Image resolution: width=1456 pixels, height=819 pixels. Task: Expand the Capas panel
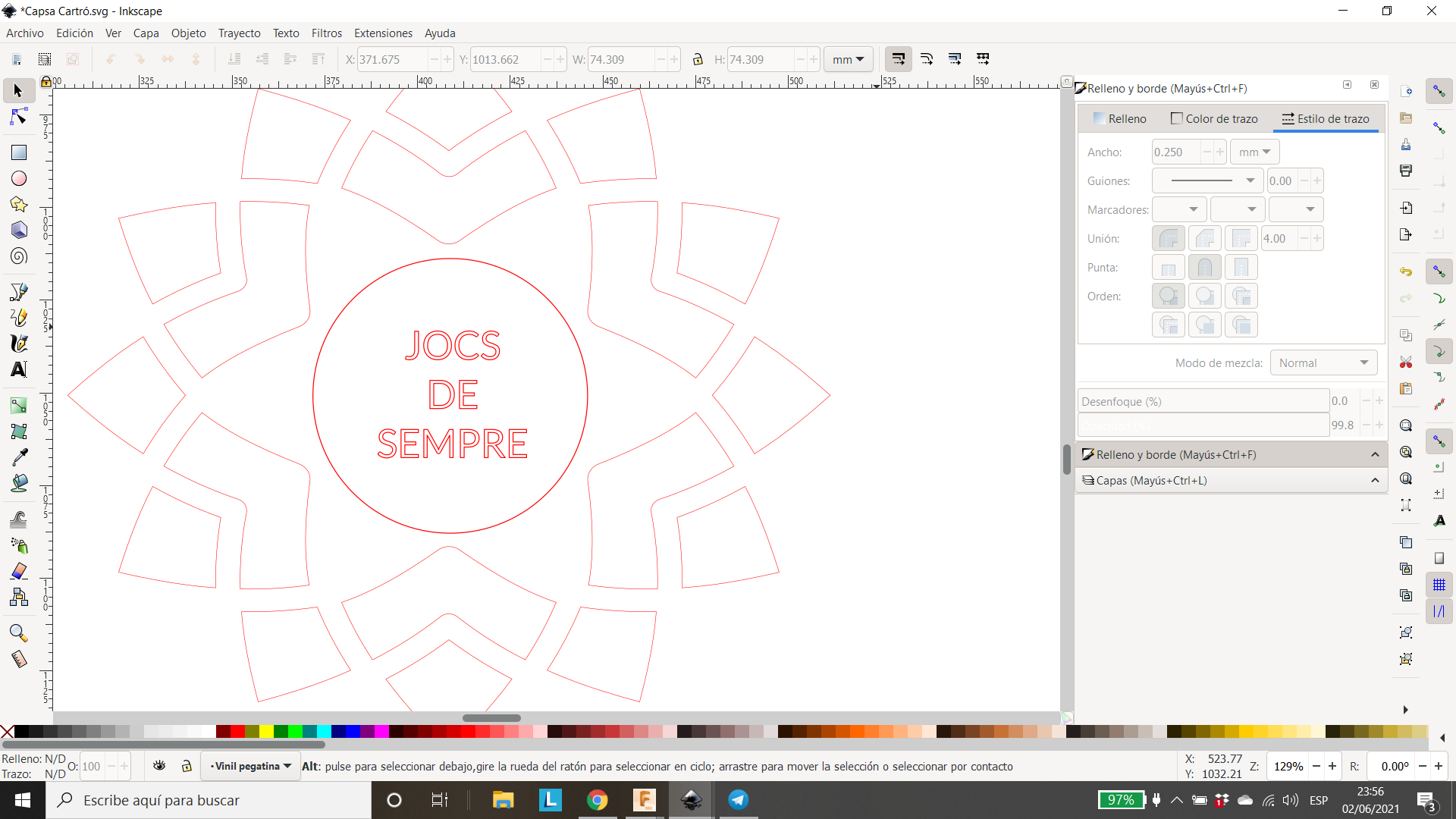point(1375,480)
